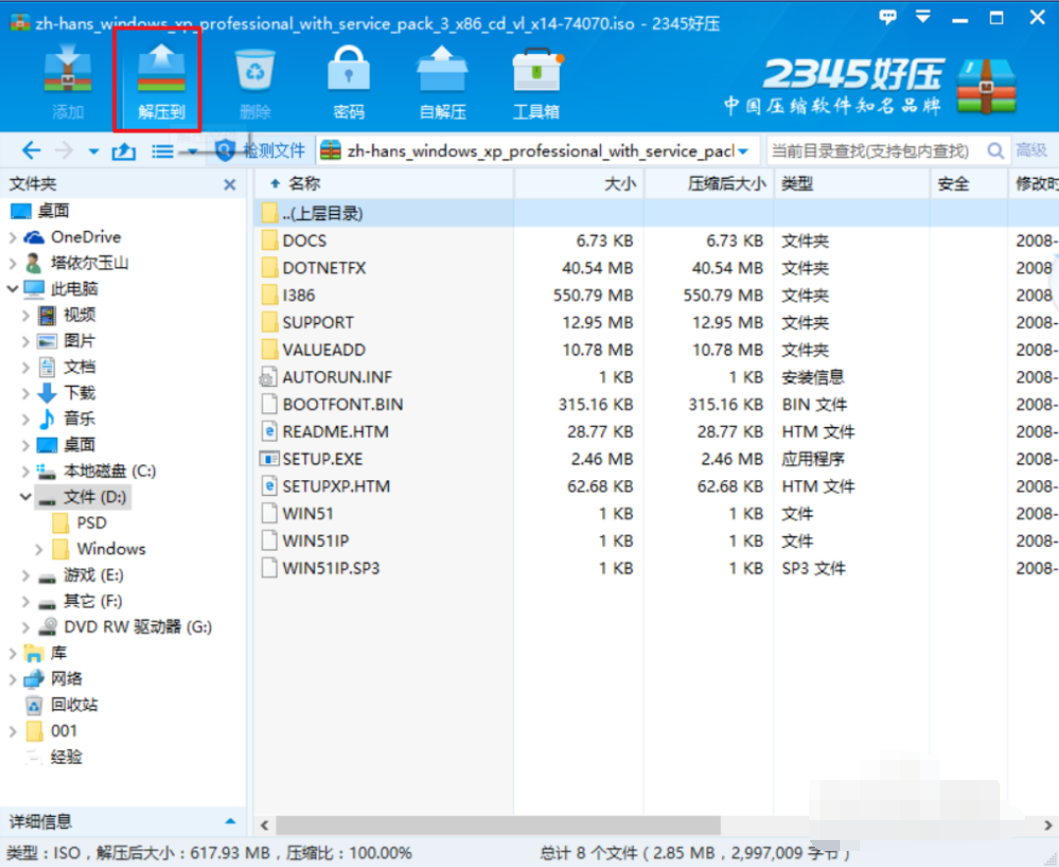Select the 下载 download arrow icon

coord(47,393)
